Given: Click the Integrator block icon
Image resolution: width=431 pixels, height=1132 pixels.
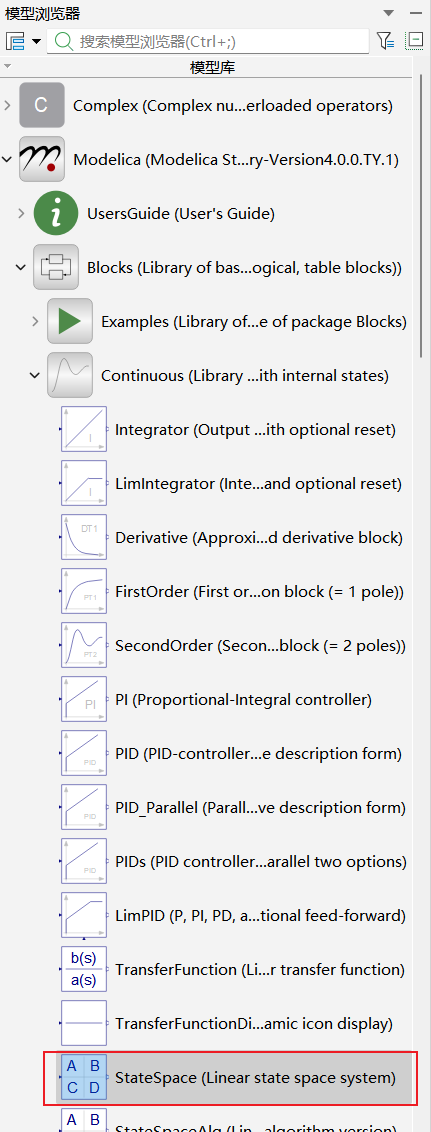Looking at the screenshot, I should point(84,430).
